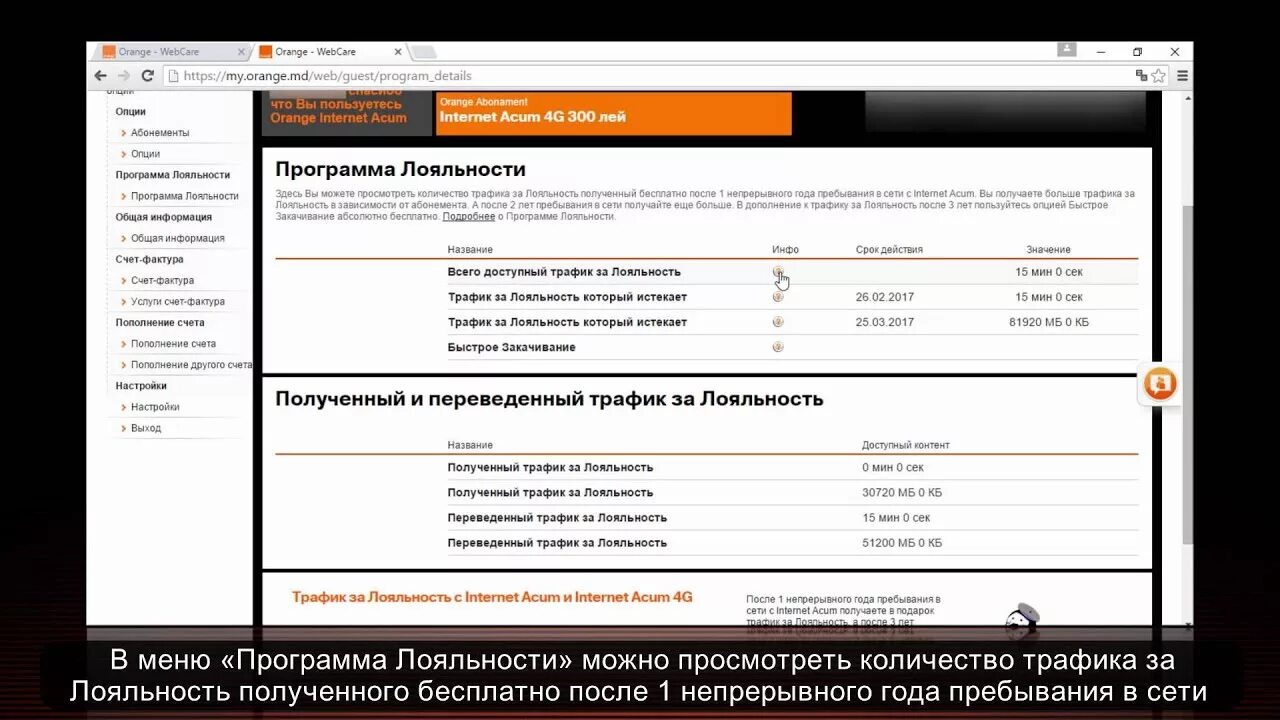Minimize the Chrome window
This screenshot has width=1280, height=720.
coord(1101,52)
